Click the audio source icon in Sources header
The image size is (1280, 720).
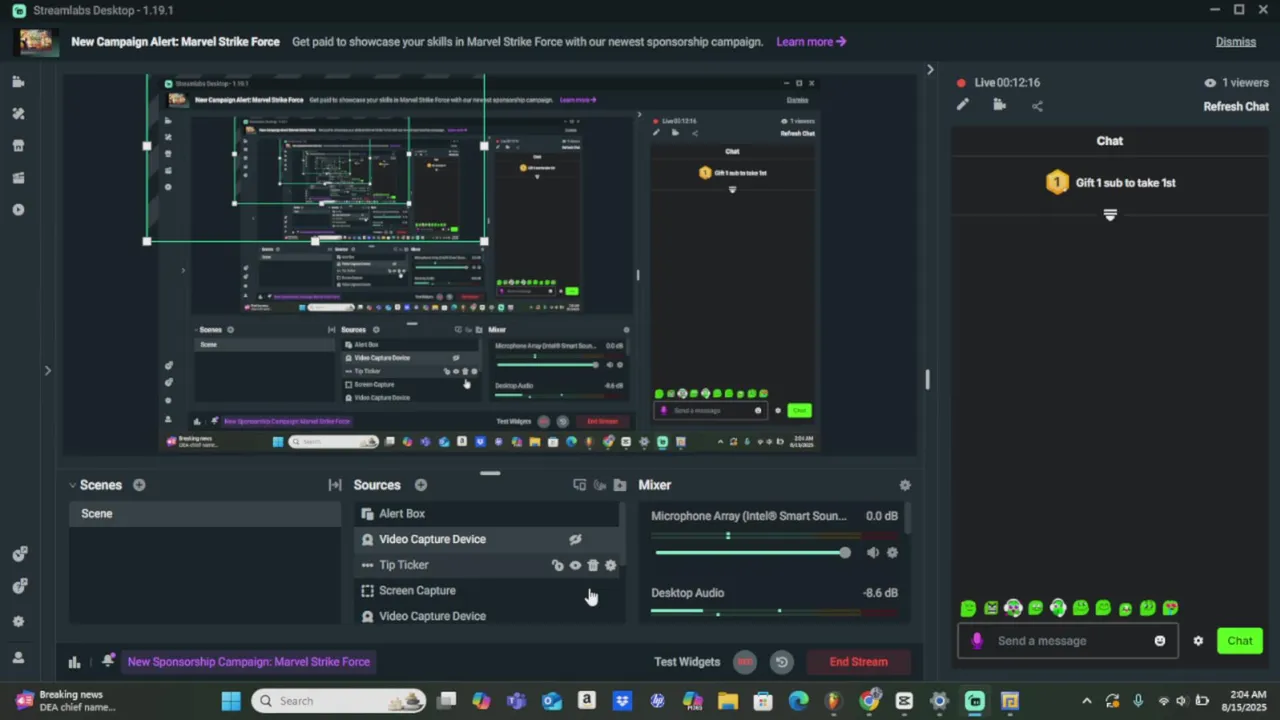pyautogui.click(x=600, y=485)
